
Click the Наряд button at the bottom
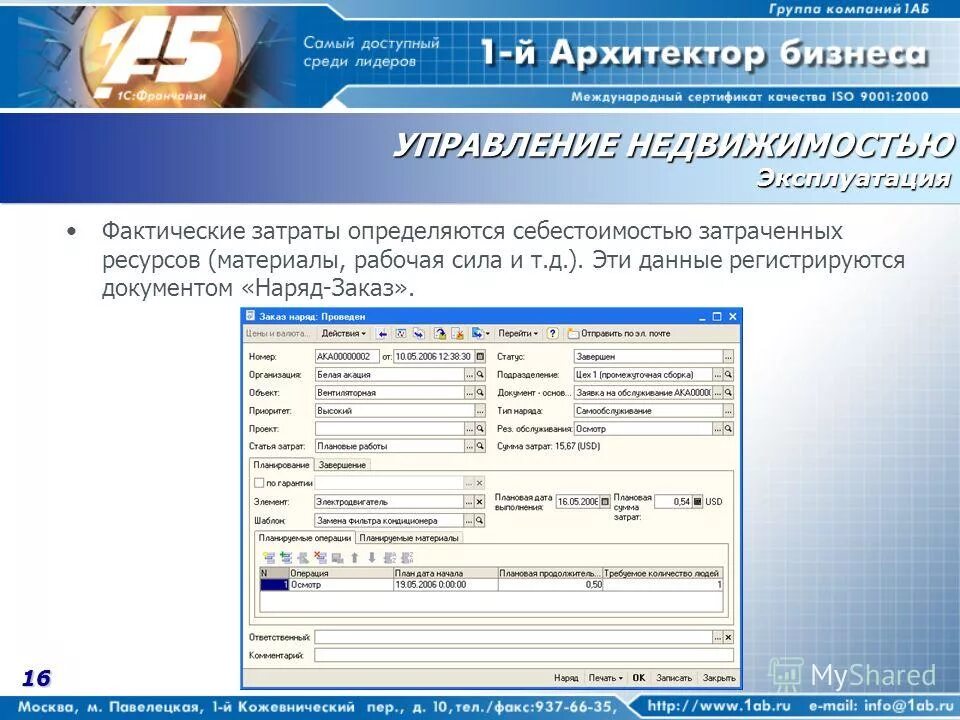click(564, 677)
